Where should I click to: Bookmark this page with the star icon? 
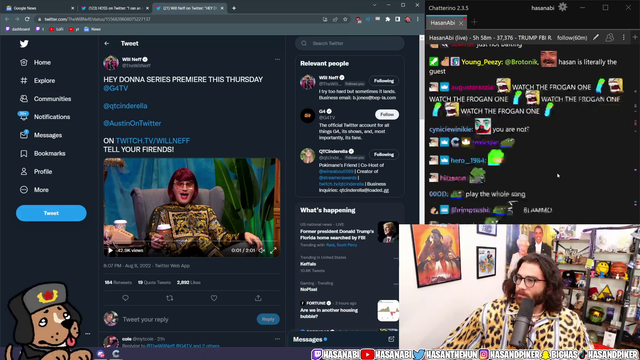[x=345, y=19]
